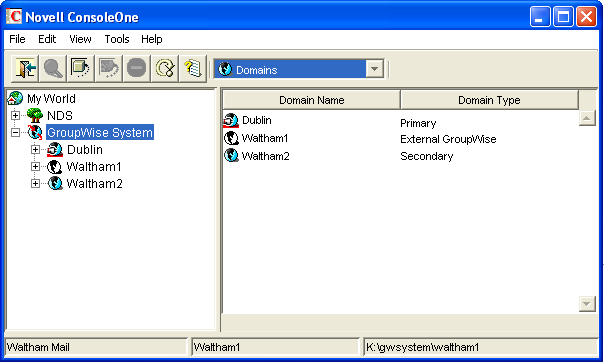Click the greyed dotted-arrow toolbar icon

point(109,69)
